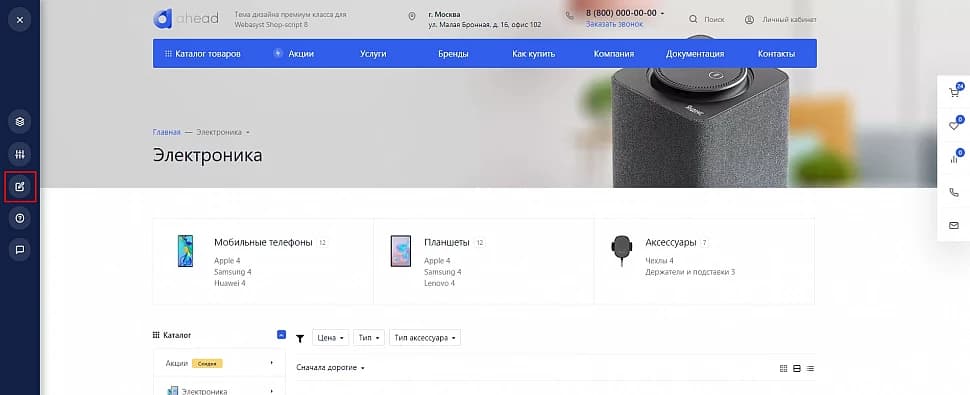970x395 pixels.
Task: Open Samsung 4 under Планшеты
Action: pos(442,272)
